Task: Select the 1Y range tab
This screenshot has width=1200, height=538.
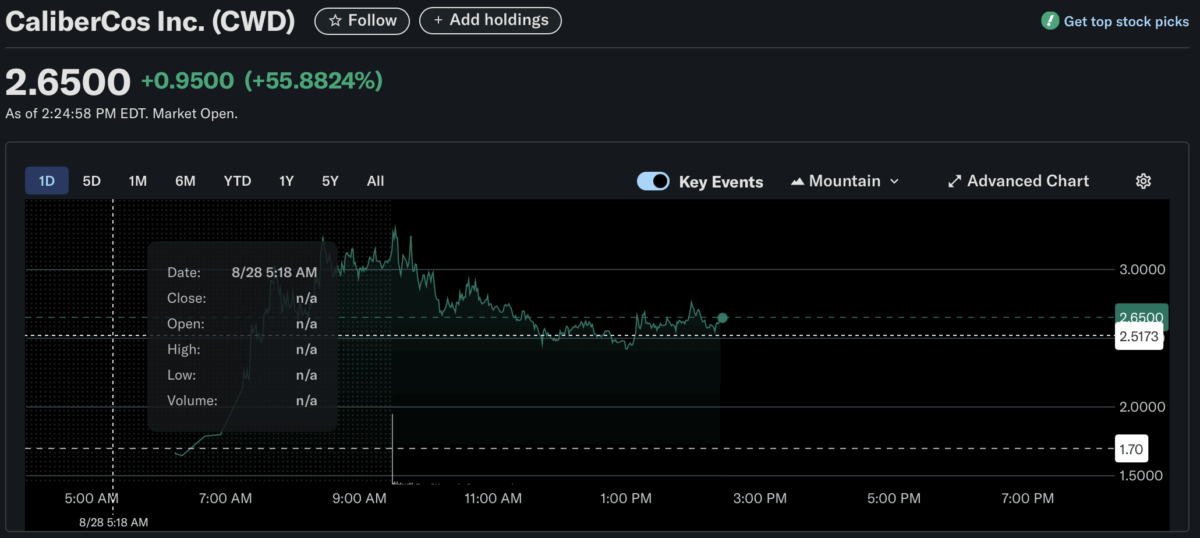Action: 287,181
